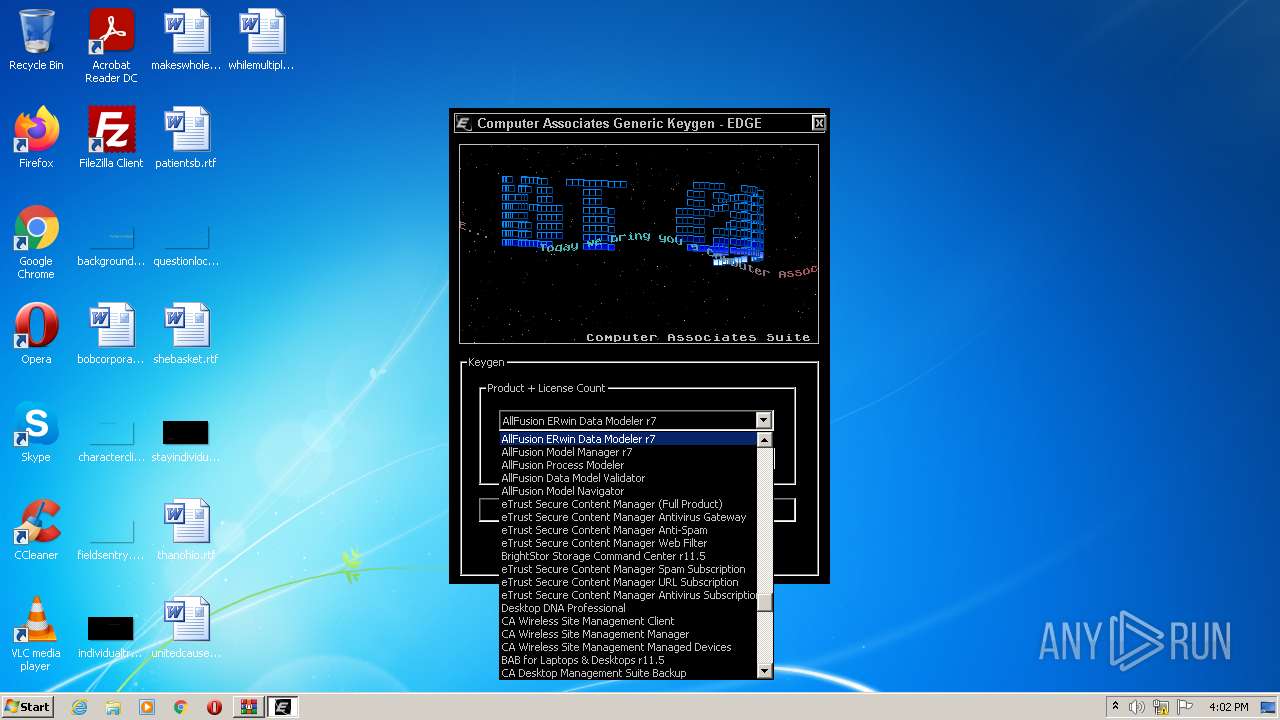Viewport: 1280px width, 720px height.
Task: Select CA Wireless Site Management Client
Action: click(x=628, y=621)
